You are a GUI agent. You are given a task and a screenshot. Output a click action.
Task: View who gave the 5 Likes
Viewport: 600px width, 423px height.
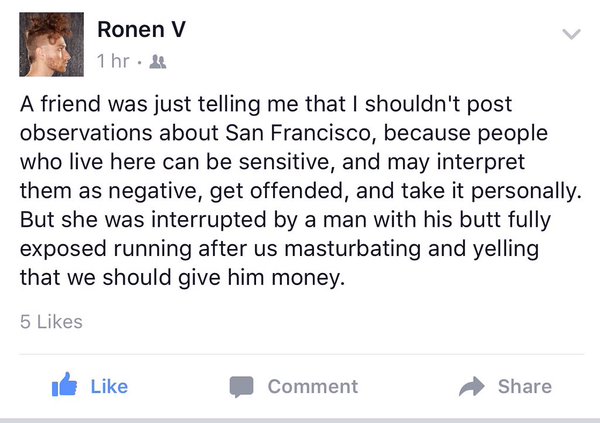[51, 322]
